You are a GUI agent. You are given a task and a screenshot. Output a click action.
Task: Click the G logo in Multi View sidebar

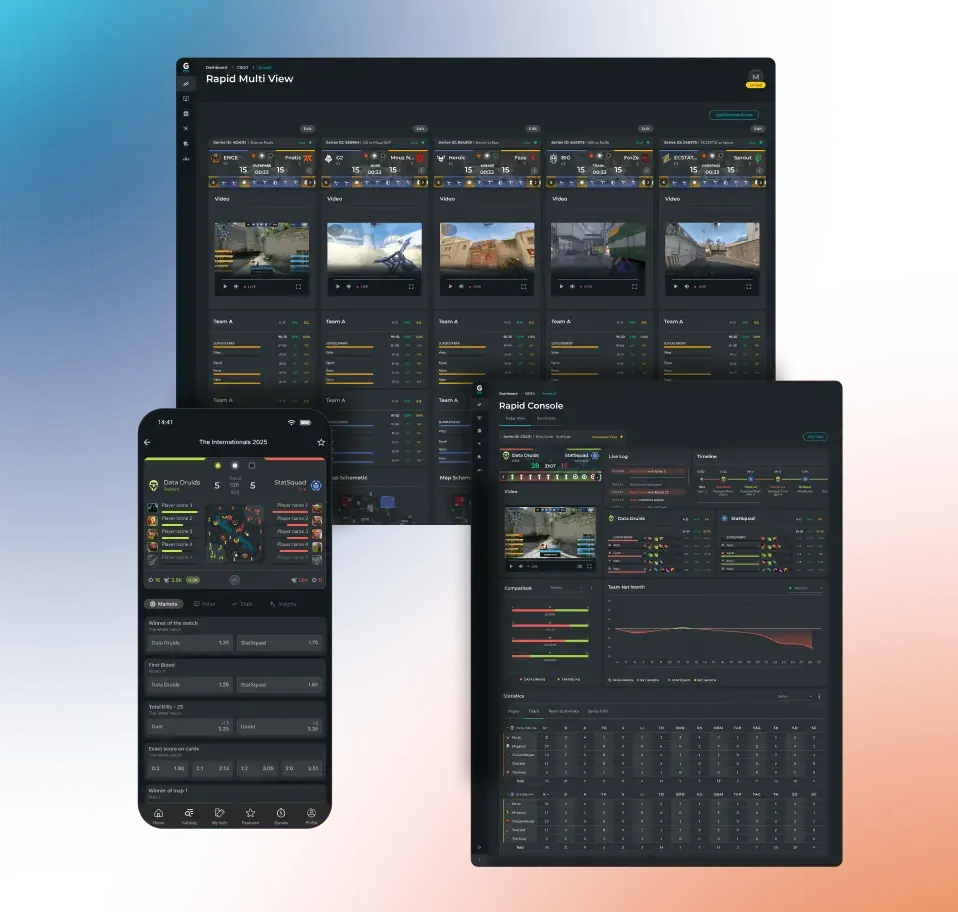click(x=185, y=66)
